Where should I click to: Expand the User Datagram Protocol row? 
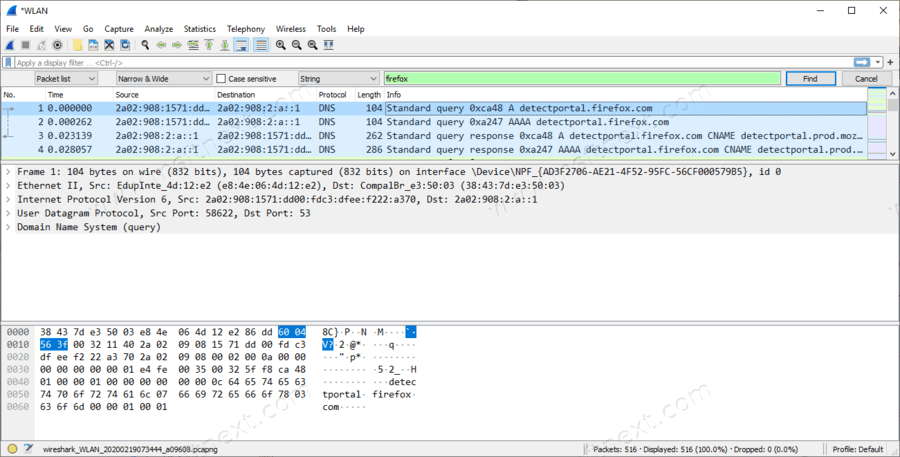coord(8,213)
